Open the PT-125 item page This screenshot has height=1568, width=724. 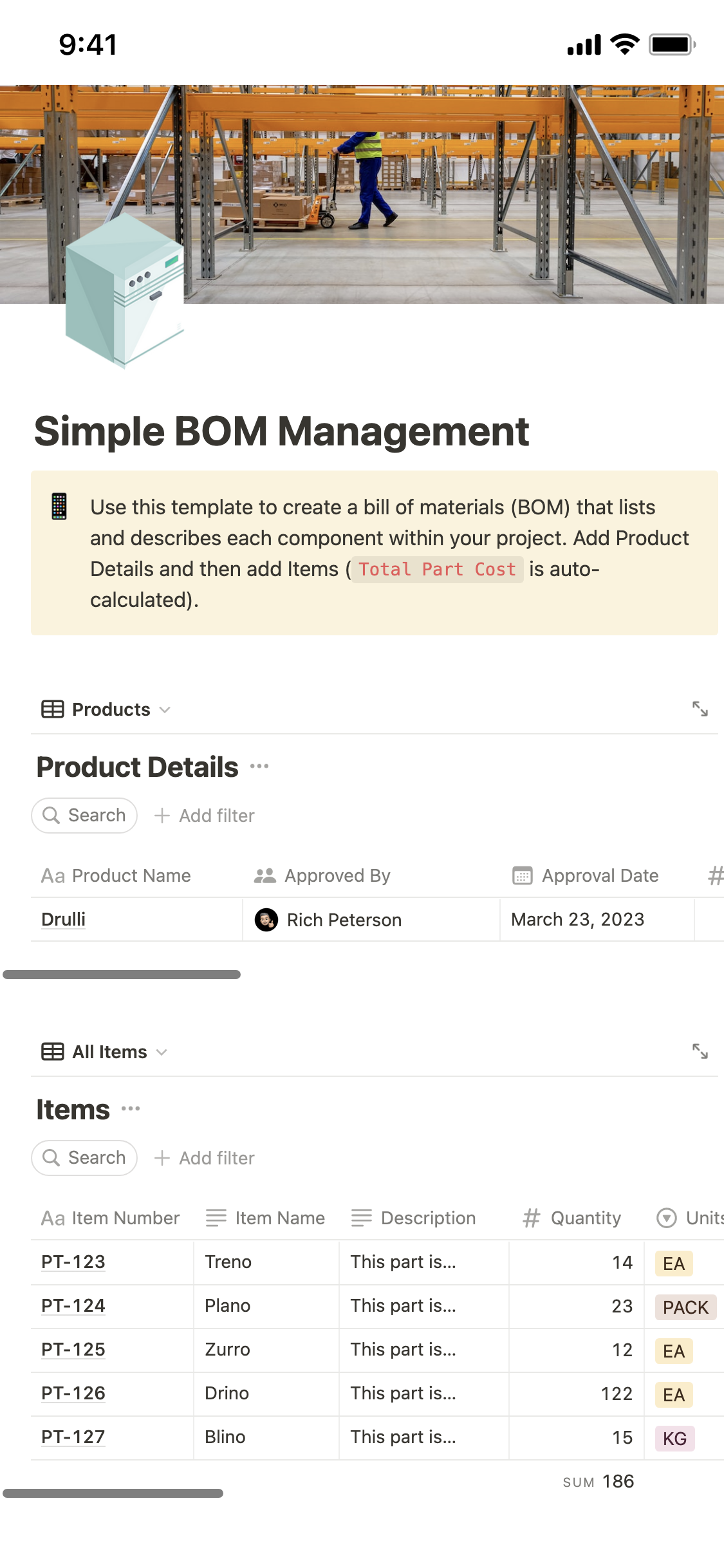click(73, 1349)
